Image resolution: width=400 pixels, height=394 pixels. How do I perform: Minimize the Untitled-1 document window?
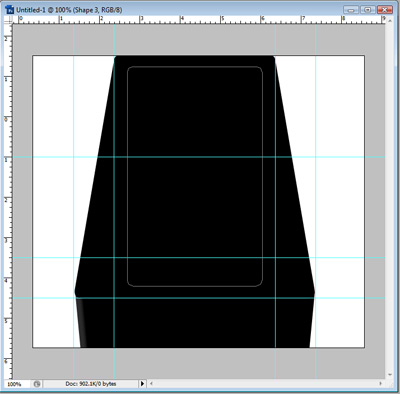pyautogui.click(x=351, y=10)
